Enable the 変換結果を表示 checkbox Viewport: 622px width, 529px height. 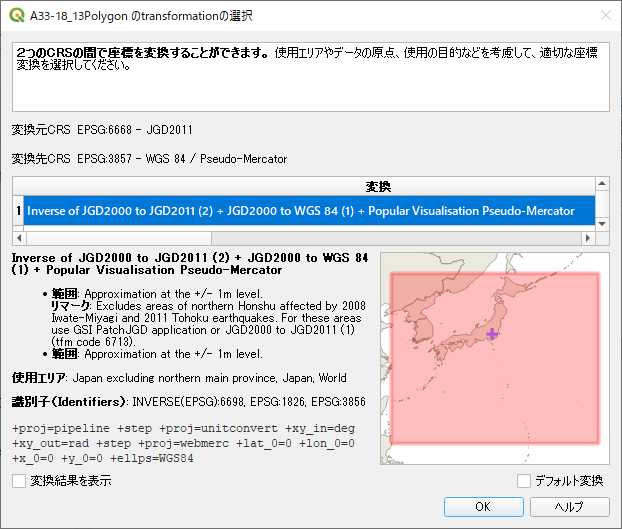click(x=19, y=481)
